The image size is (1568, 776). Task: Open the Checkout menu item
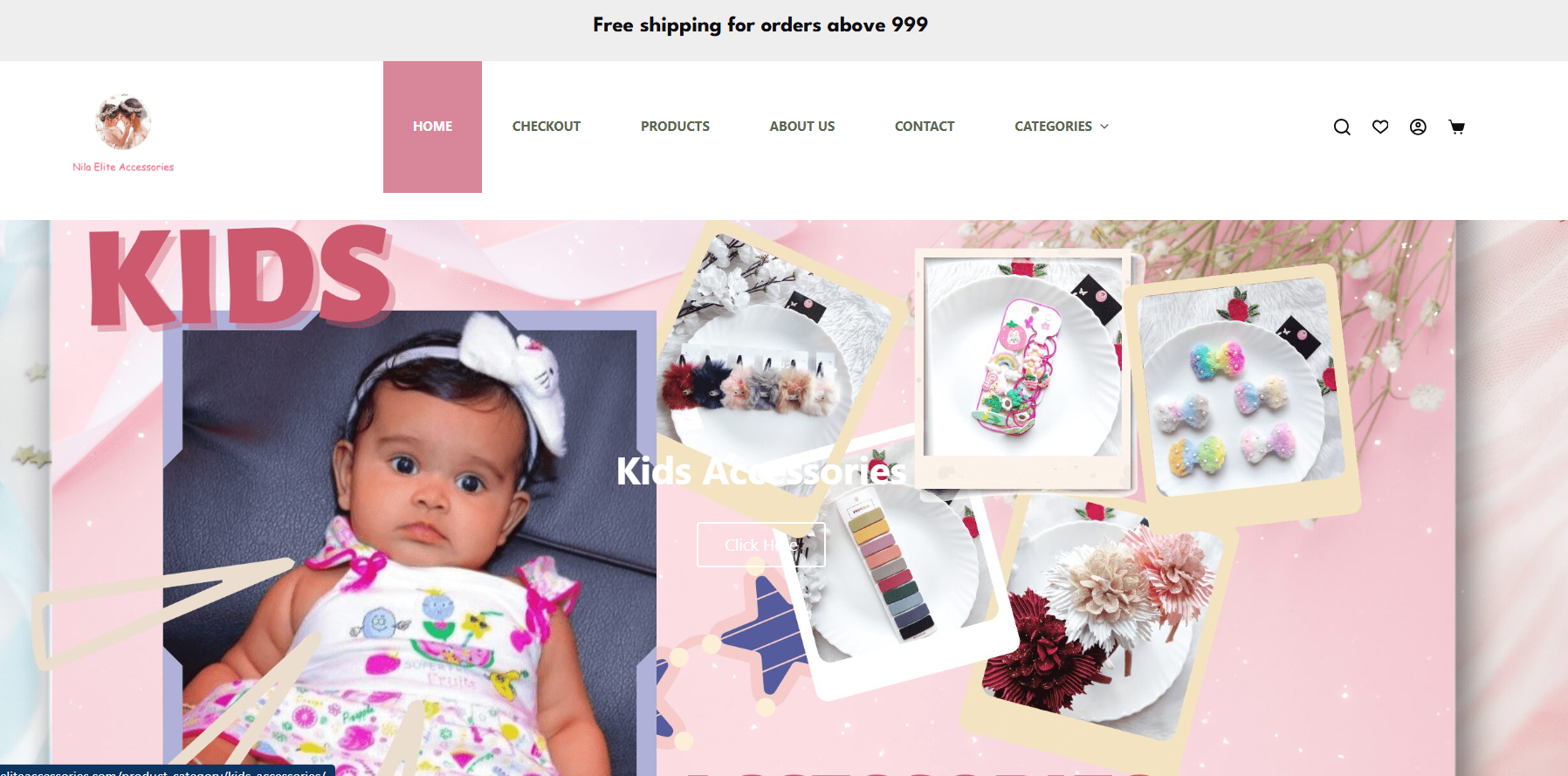coord(547,127)
